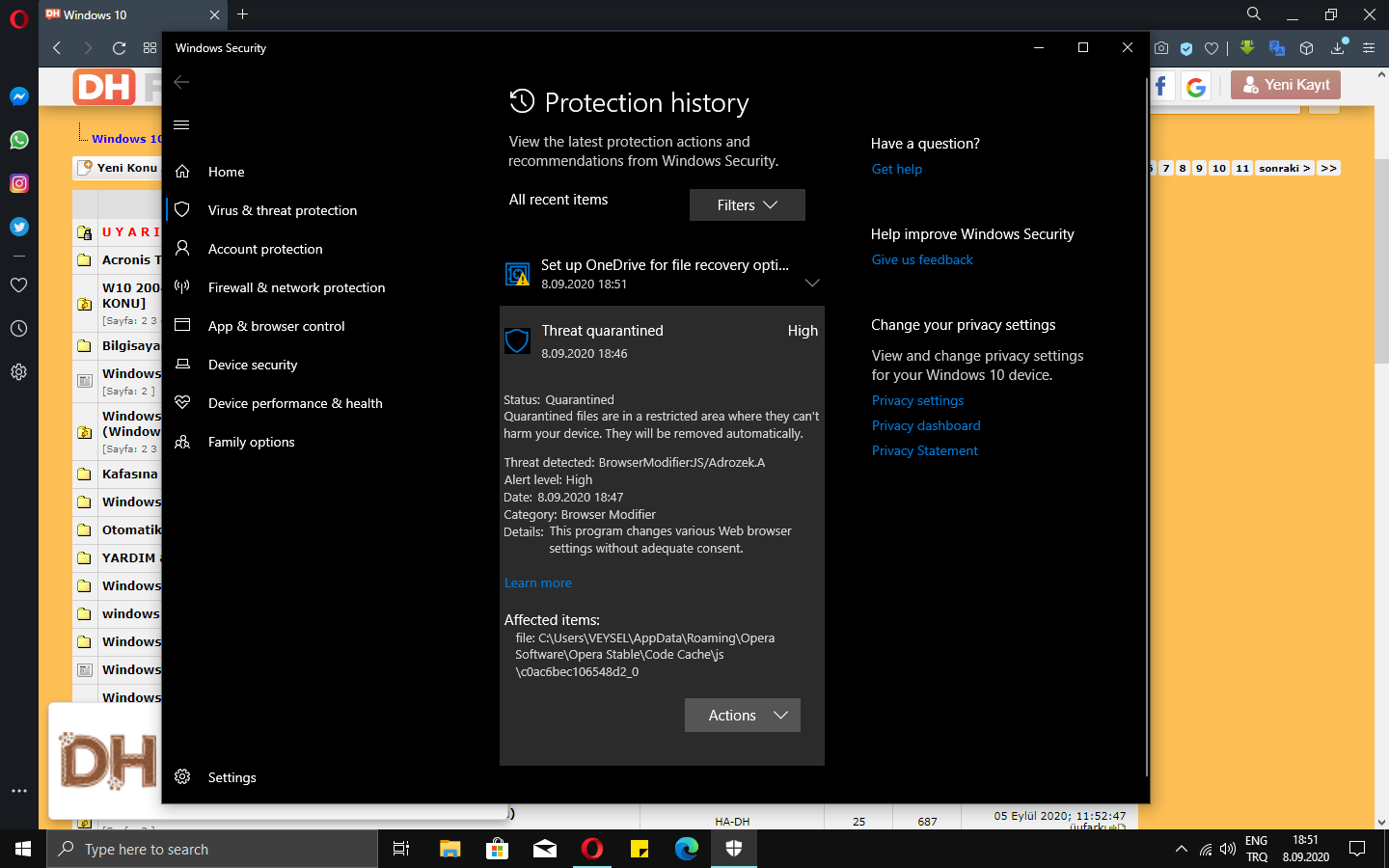Open the Opera main menu logo
Image resolution: width=1389 pixels, height=868 pixels.
(x=19, y=19)
